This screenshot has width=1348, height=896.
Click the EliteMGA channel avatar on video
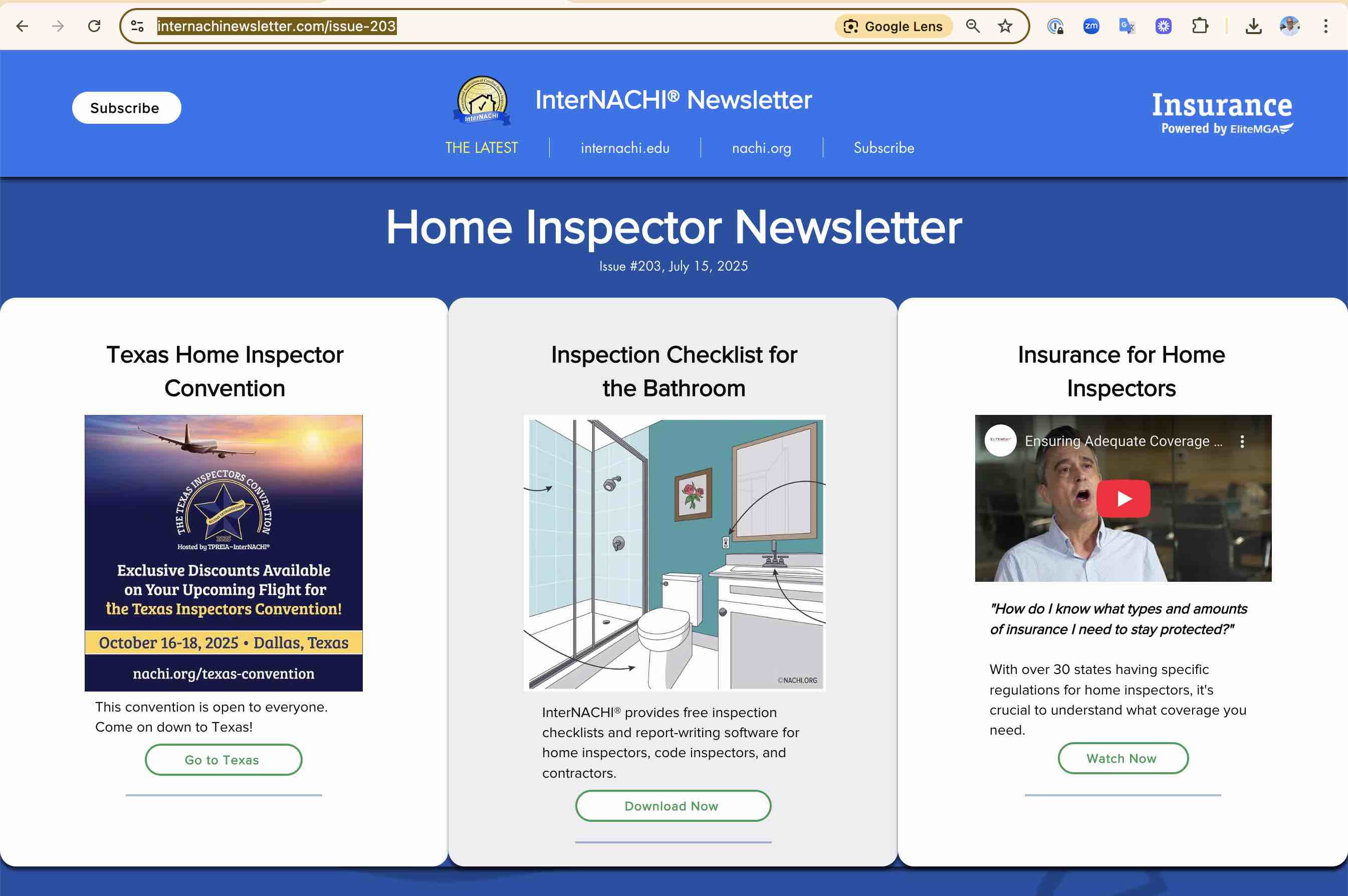pyautogui.click(x=1000, y=440)
